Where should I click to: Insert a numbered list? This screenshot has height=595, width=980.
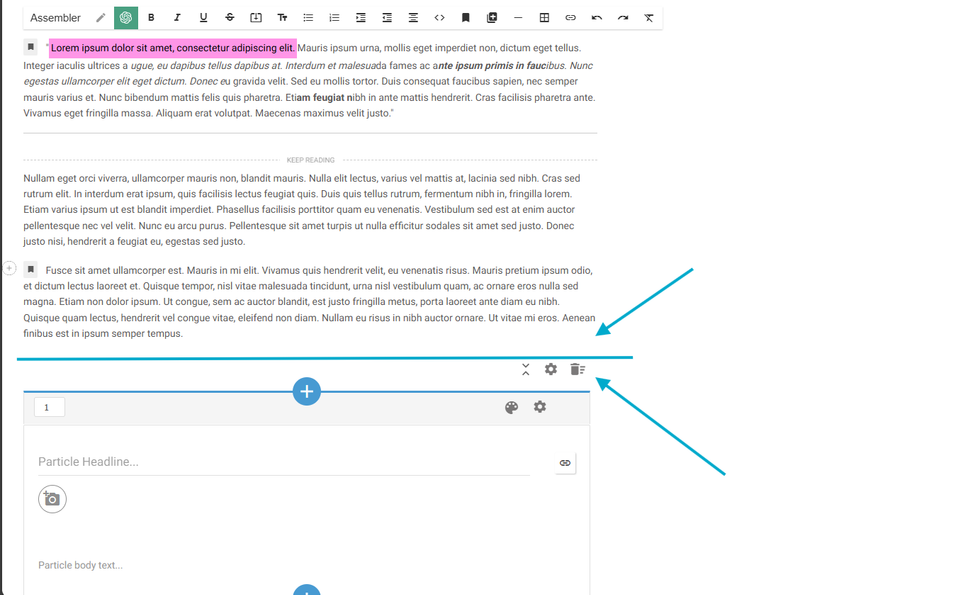pyautogui.click(x=334, y=18)
